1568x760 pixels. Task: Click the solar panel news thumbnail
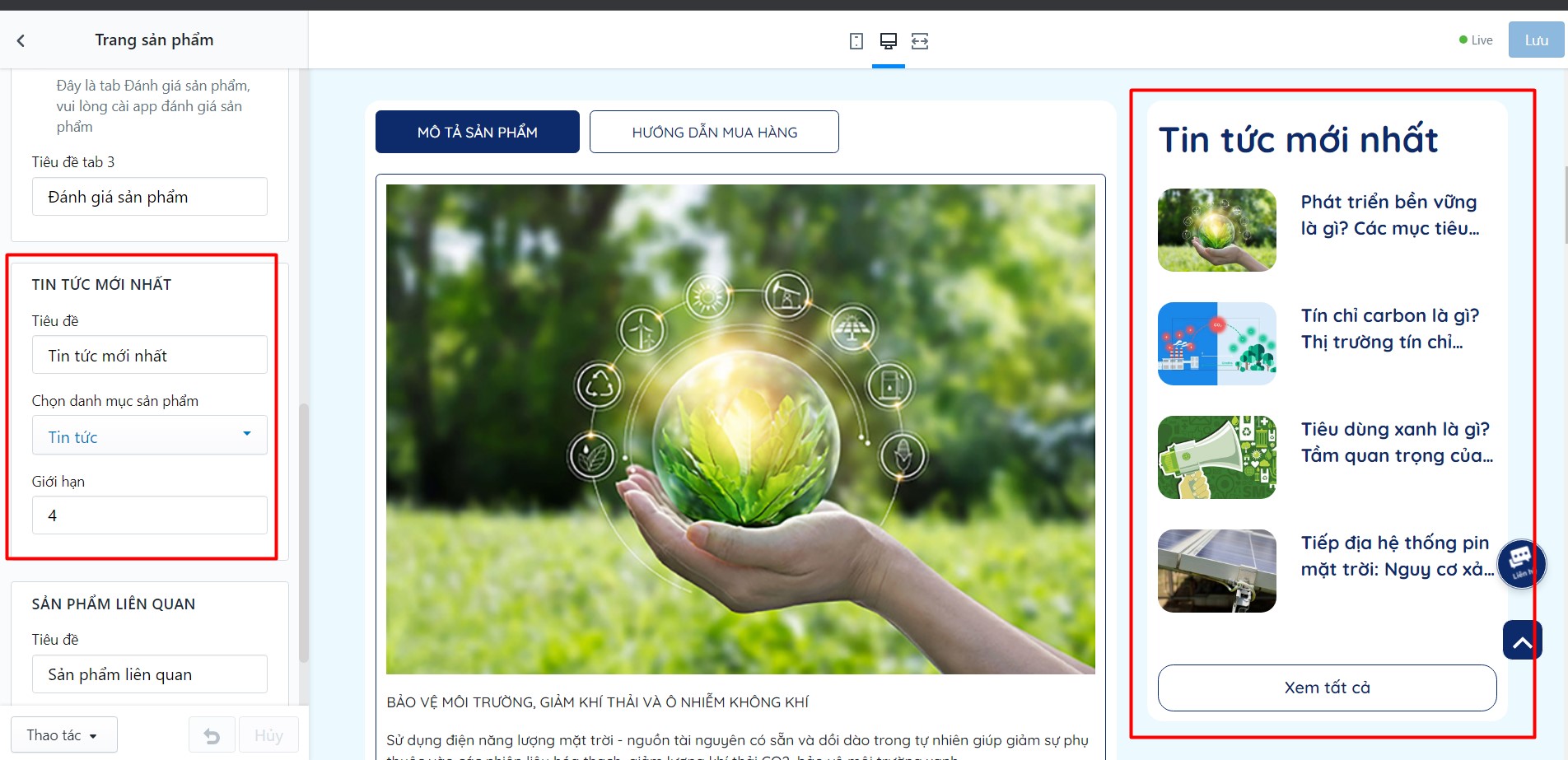1216,571
